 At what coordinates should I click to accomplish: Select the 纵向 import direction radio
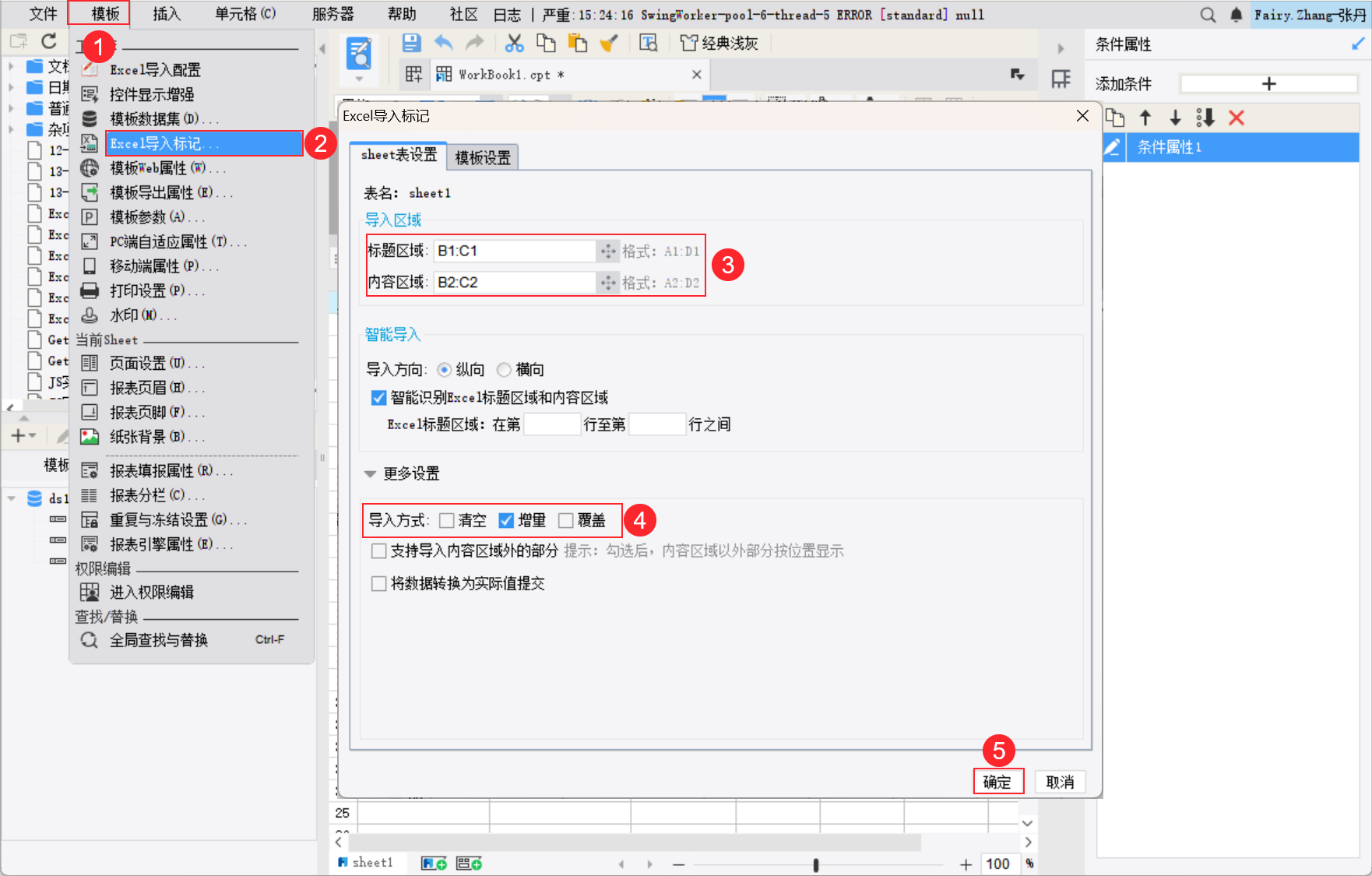[x=444, y=370]
